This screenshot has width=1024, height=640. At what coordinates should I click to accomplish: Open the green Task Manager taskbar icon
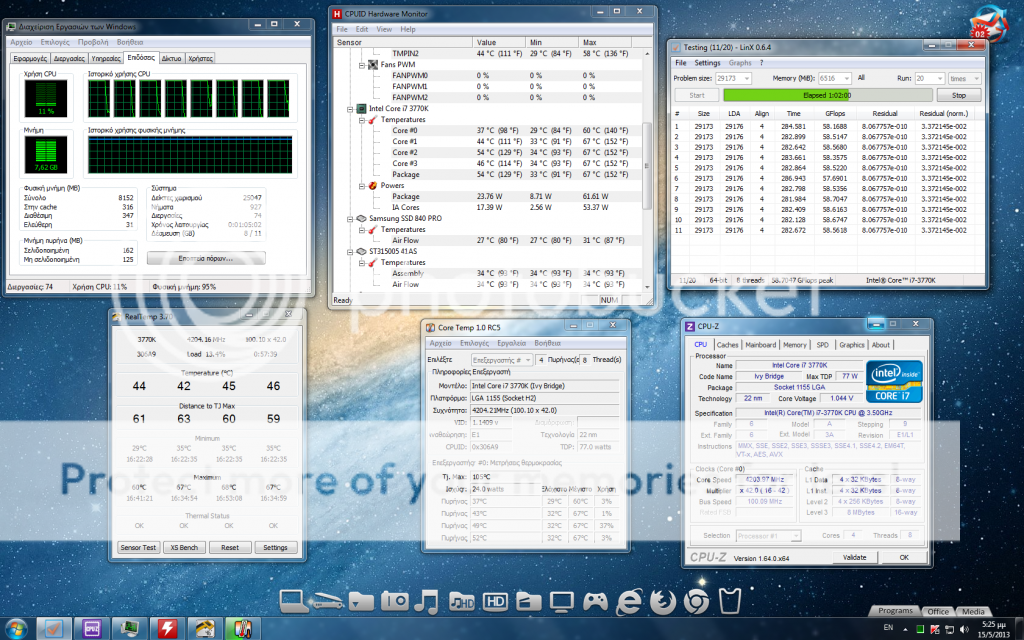click(x=130, y=629)
